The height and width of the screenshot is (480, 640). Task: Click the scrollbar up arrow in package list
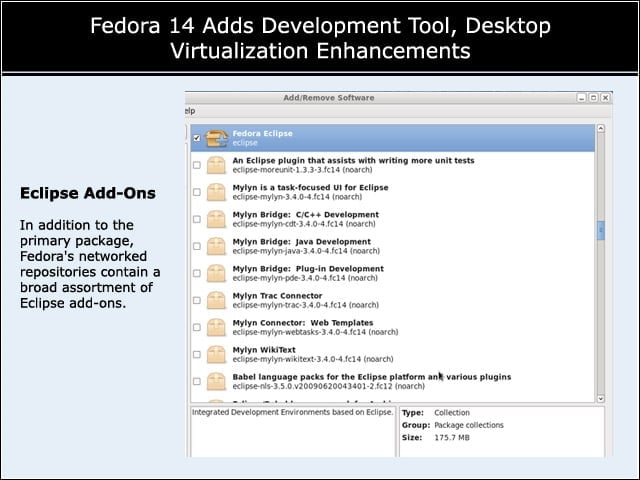pos(600,129)
